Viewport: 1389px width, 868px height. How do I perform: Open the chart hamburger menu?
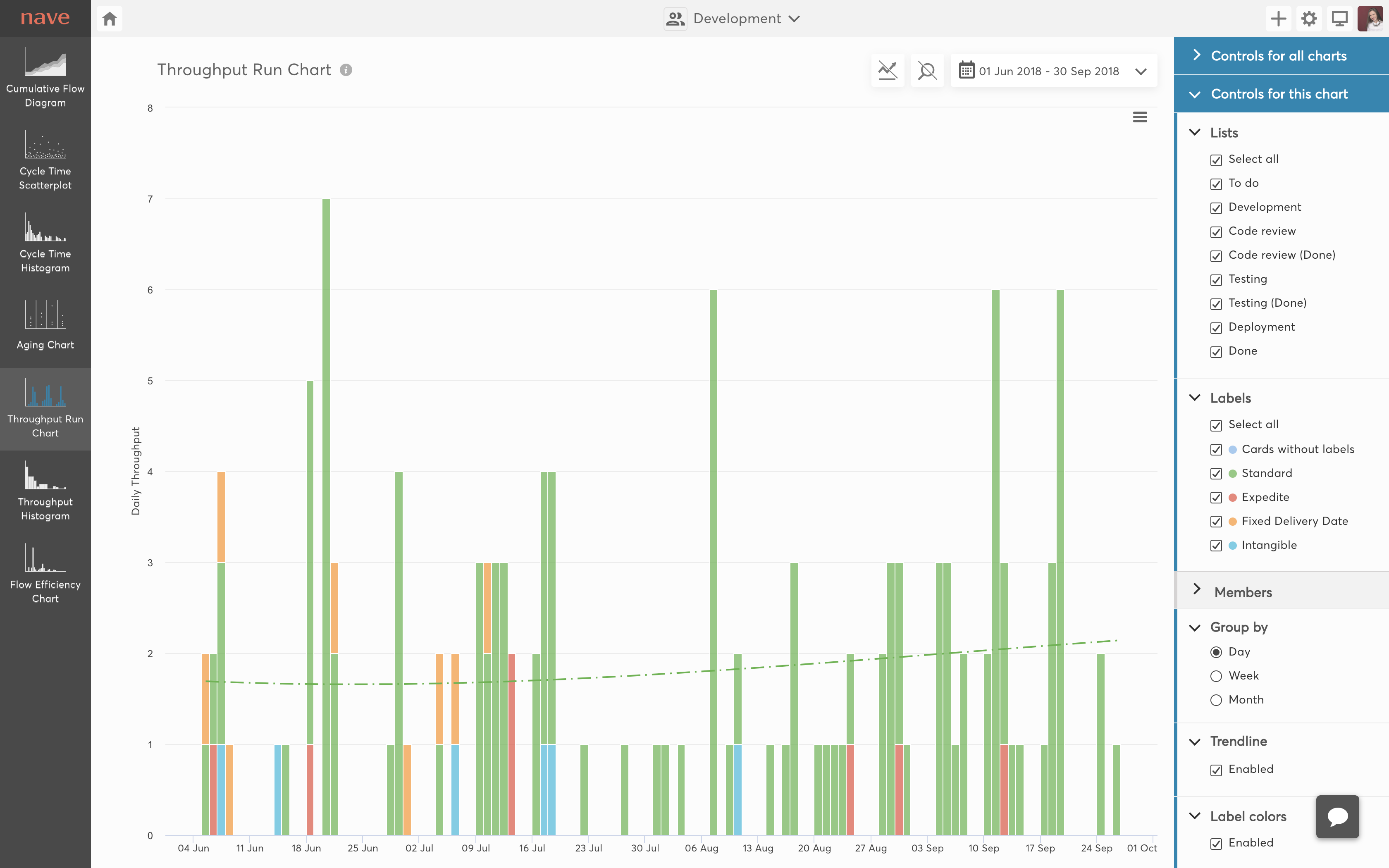point(1139,117)
